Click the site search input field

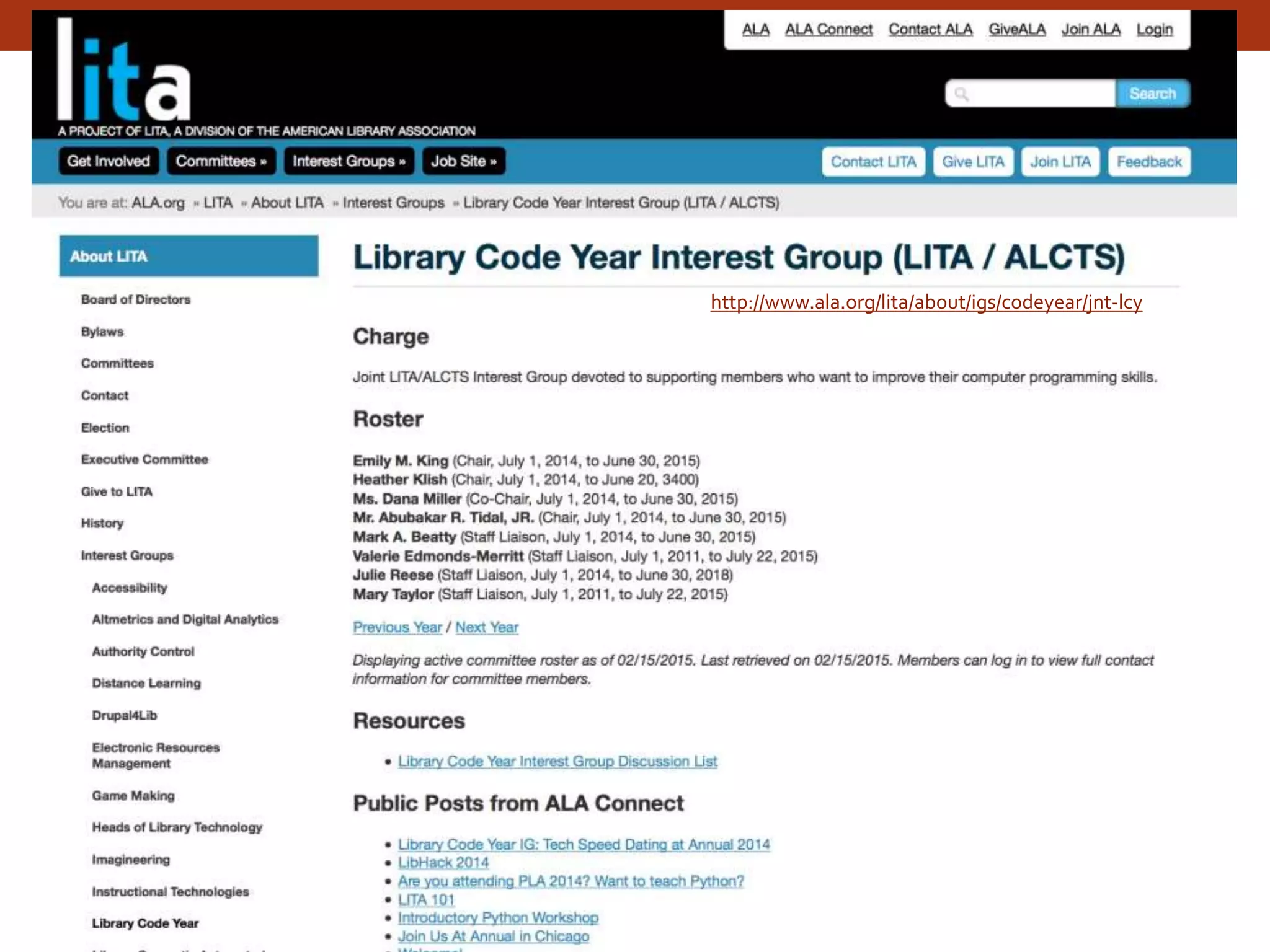pos(1030,94)
